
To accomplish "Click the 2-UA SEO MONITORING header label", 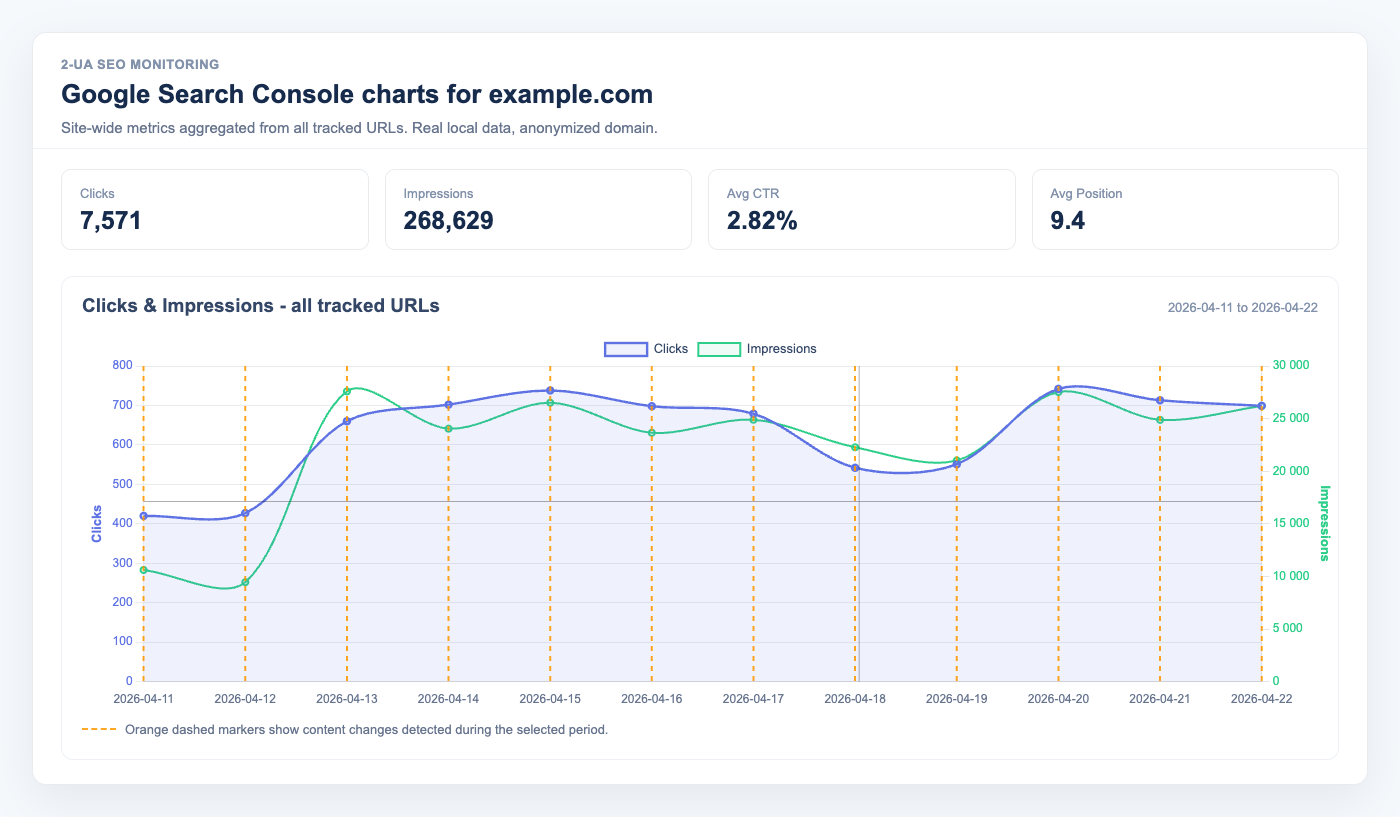I will [x=140, y=64].
